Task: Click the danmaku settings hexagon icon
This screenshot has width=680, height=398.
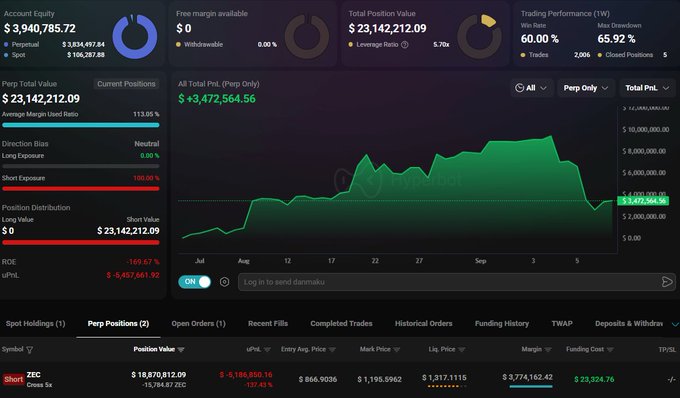Action: pos(224,282)
